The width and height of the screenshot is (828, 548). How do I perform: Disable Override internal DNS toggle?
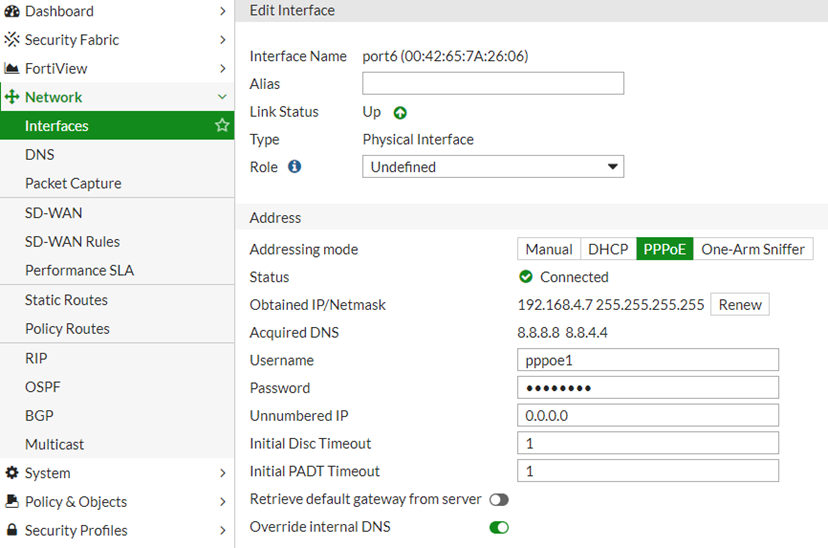coord(498,527)
